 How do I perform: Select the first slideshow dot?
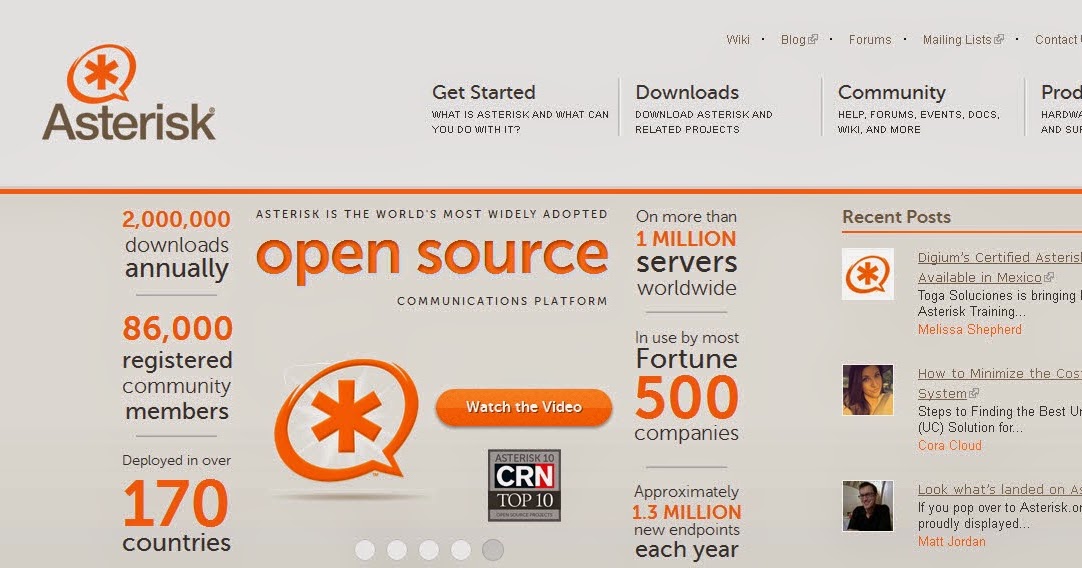[365, 550]
